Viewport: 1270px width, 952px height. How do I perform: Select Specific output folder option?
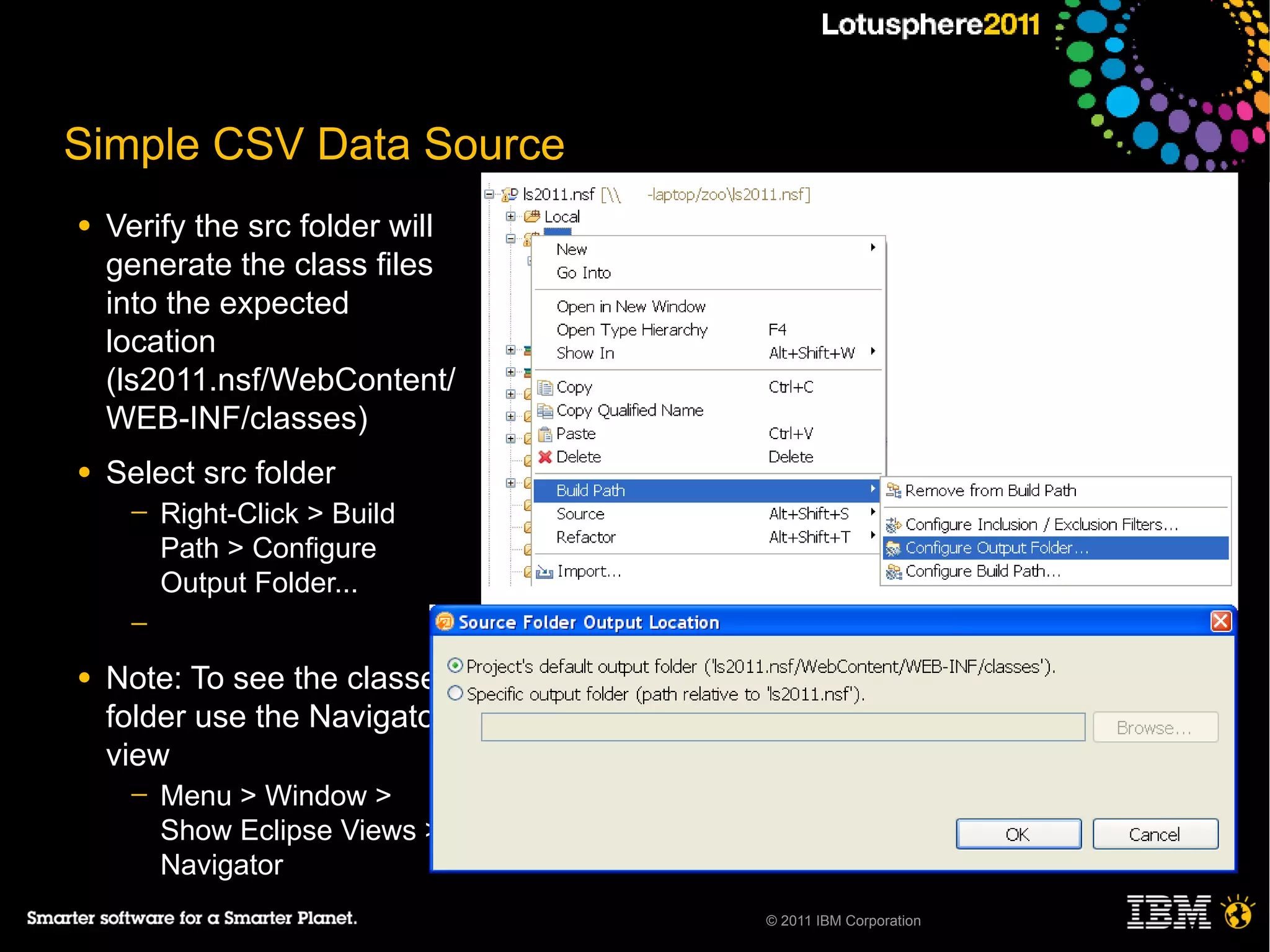tap(455, 693)
